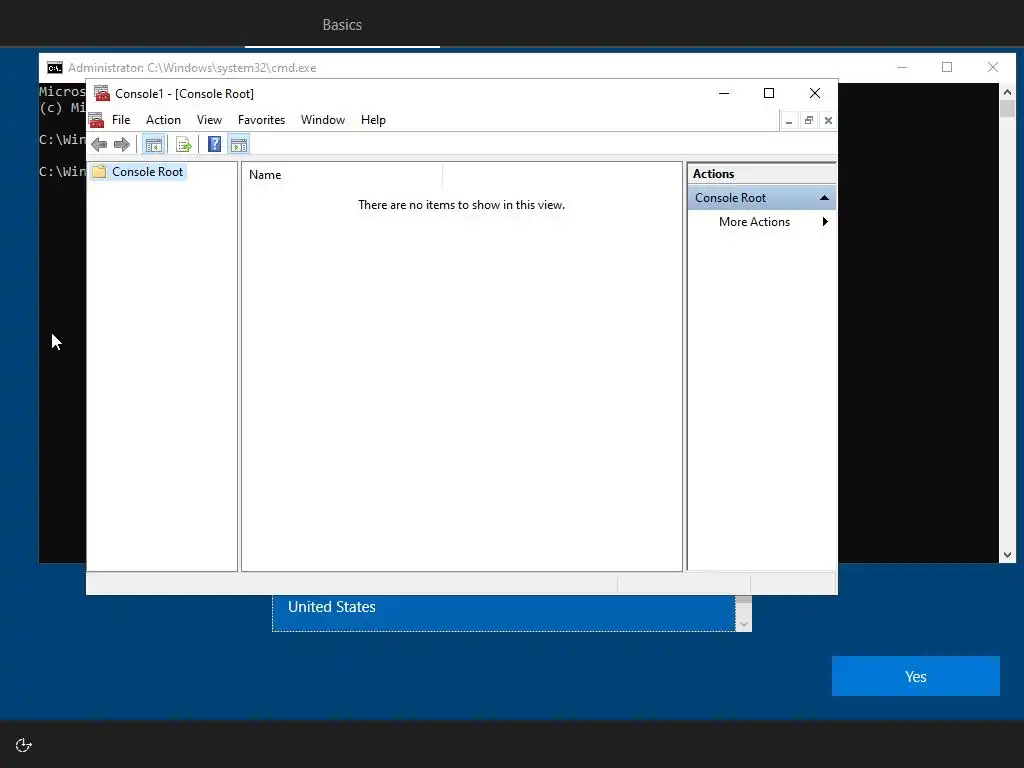Restore down the inner Console Root child window
Image resolution: width=1024 pixels, height=768 pixels.
pos(808,120)
